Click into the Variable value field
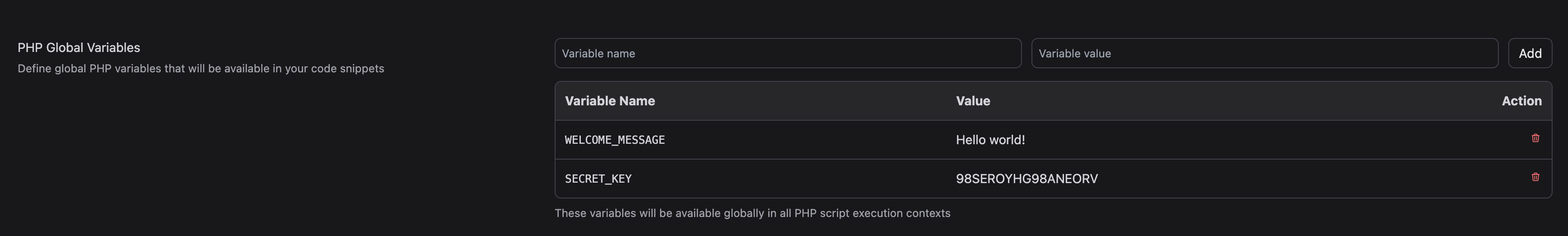The image size is (1568, 236). 1264,53
